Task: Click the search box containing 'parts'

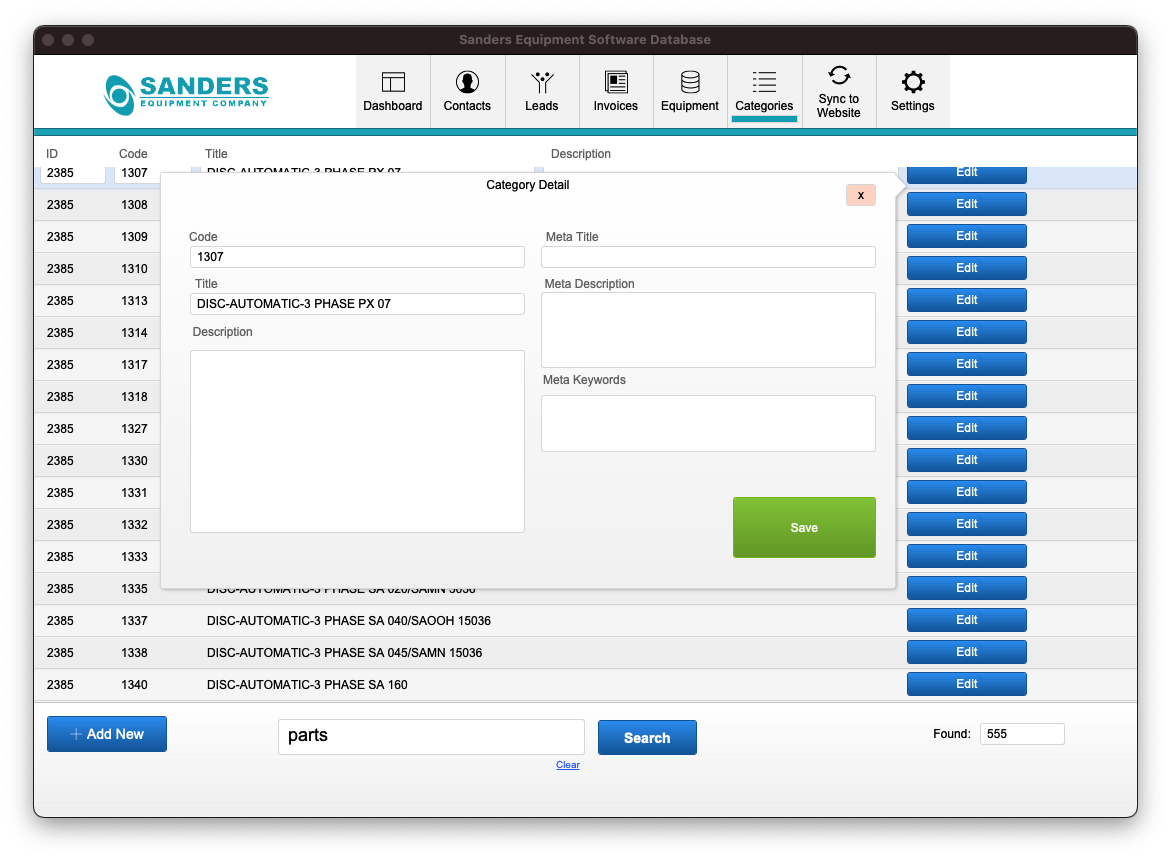Action: tap(431, 737)
